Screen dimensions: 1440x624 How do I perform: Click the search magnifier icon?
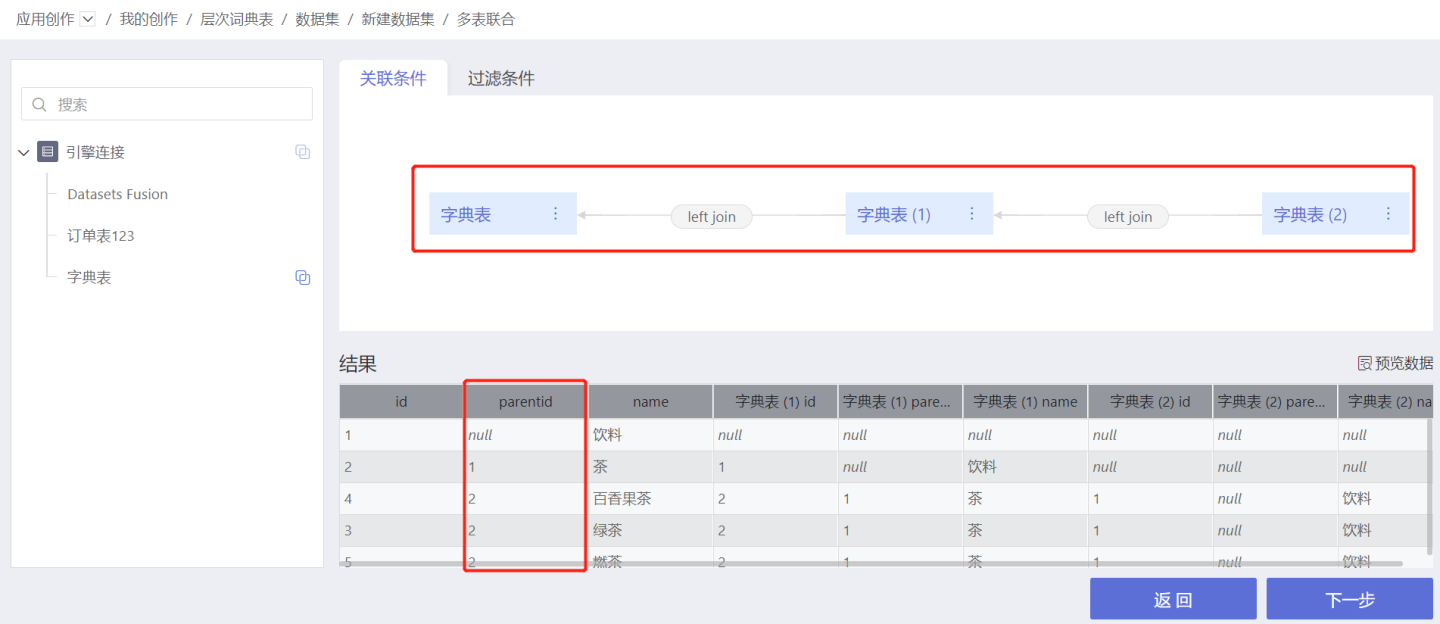[40, 104]
